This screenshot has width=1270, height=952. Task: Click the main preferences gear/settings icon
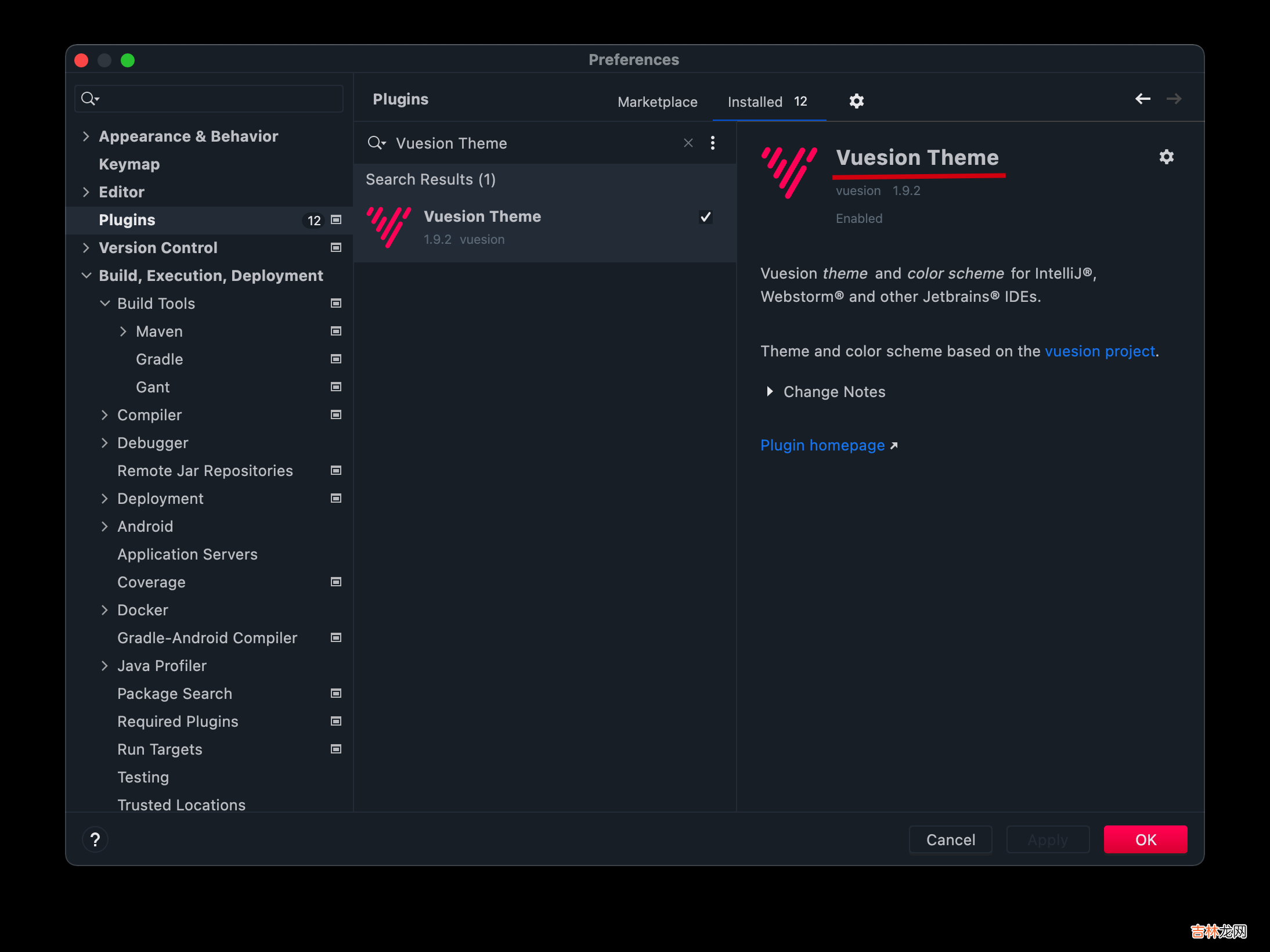(x=856, y=100)
